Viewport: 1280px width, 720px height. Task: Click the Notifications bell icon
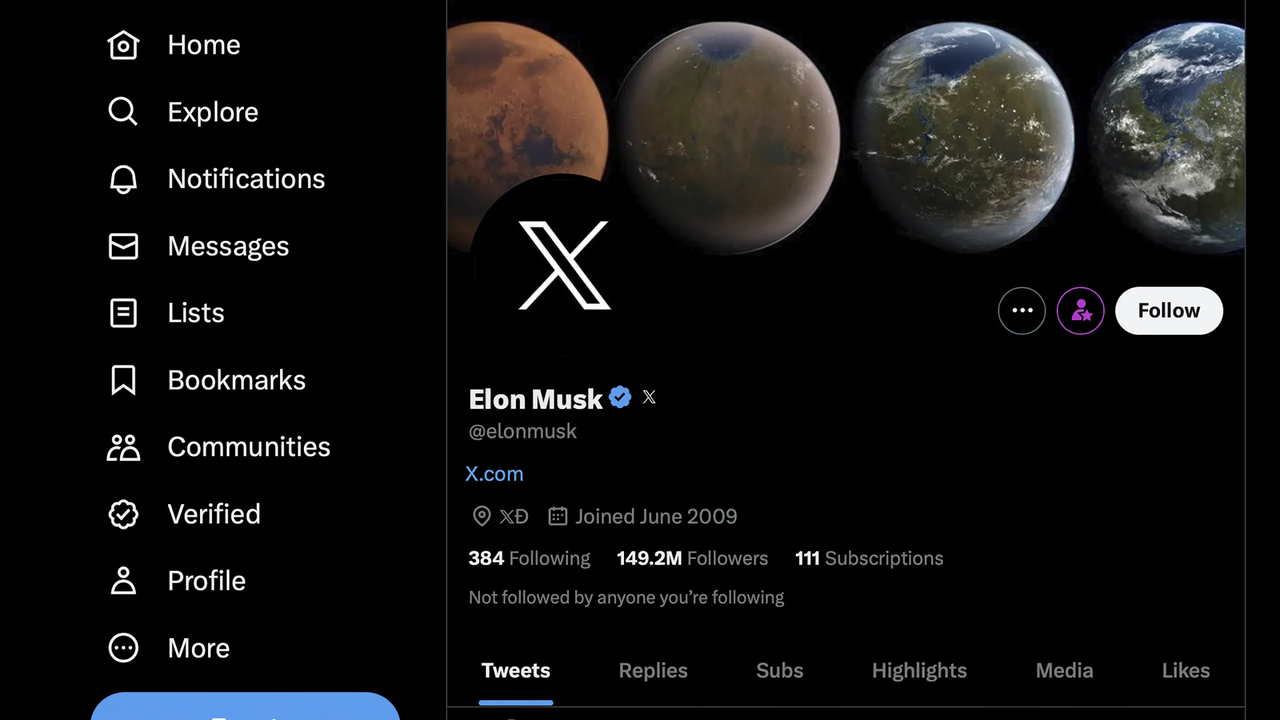pos(123,179)
